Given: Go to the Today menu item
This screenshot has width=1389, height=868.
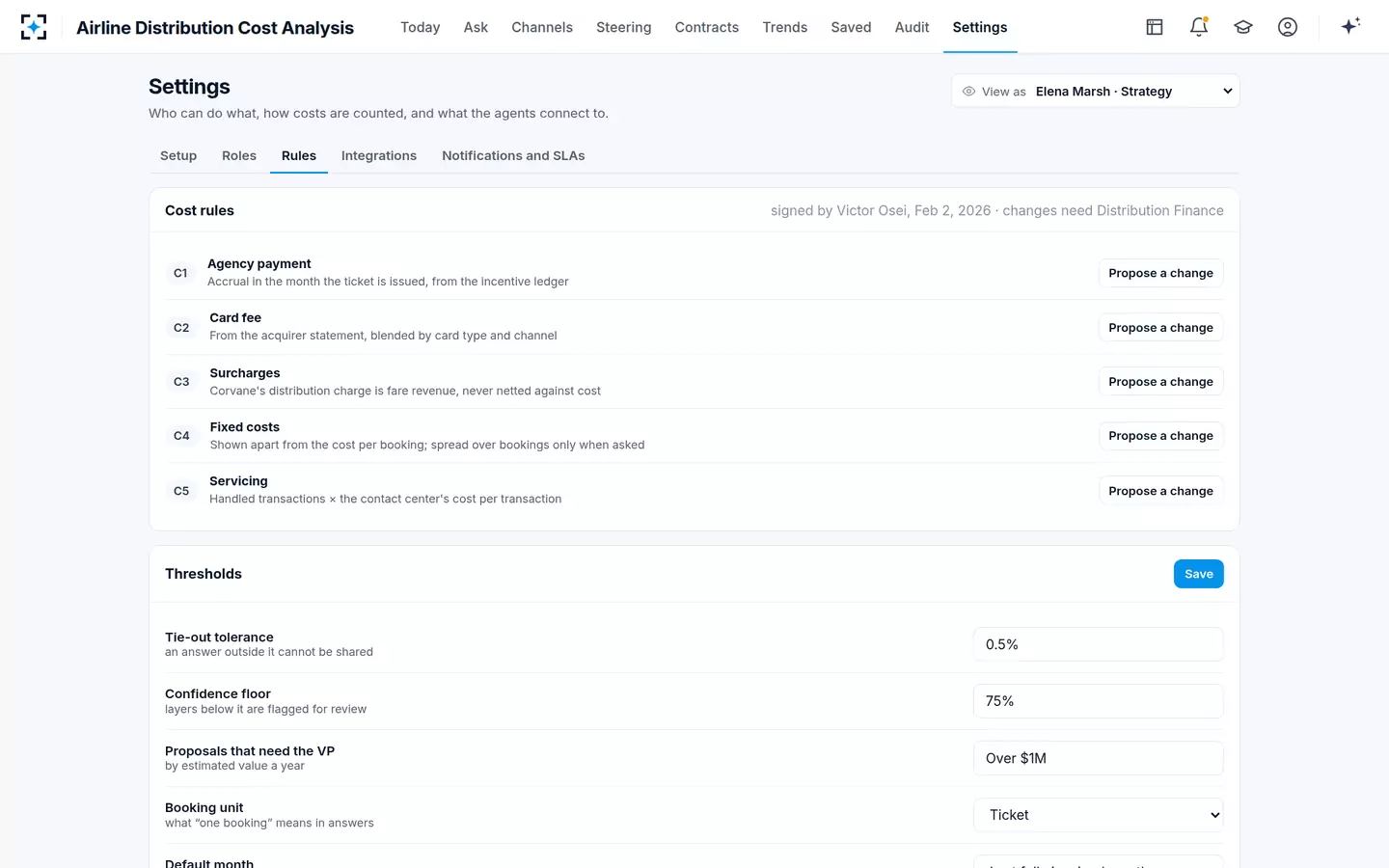Looking at the screenshot, I should tap(421, 27).
